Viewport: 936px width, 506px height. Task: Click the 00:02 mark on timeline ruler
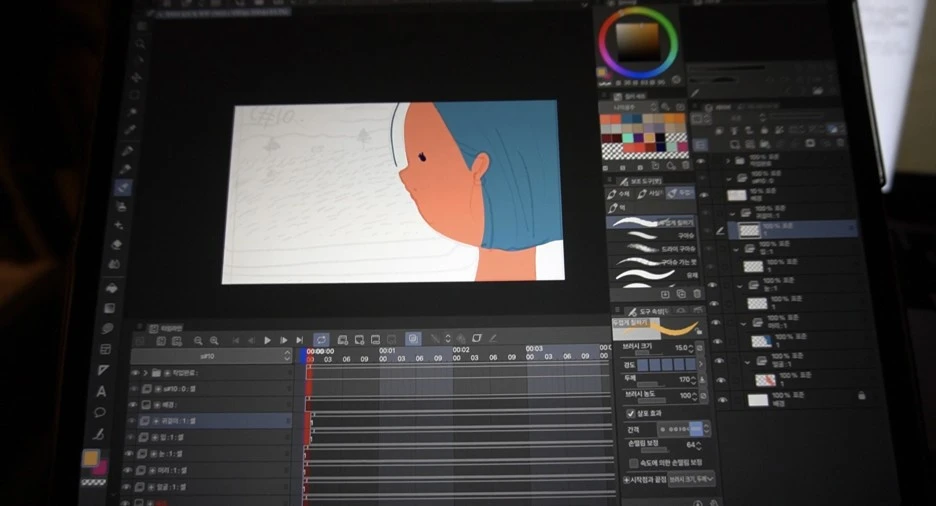click(460, 350)
